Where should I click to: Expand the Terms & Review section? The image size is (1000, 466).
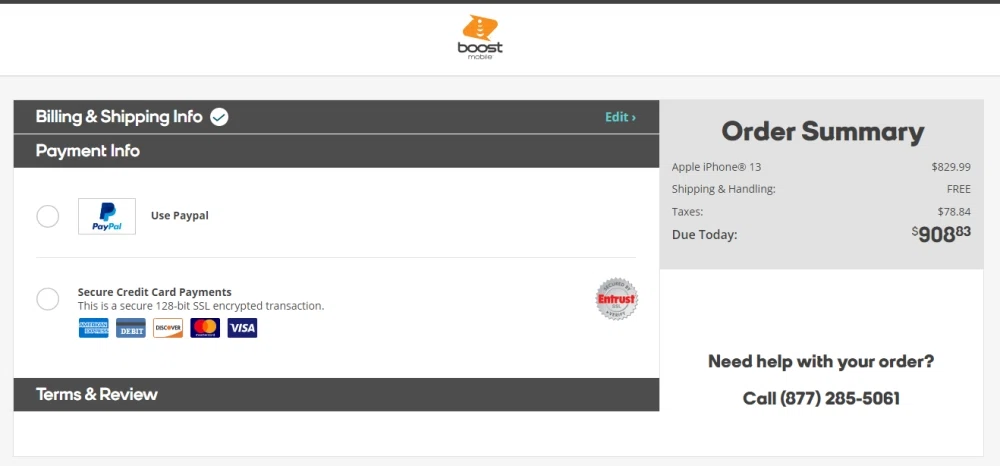(336, 395)
